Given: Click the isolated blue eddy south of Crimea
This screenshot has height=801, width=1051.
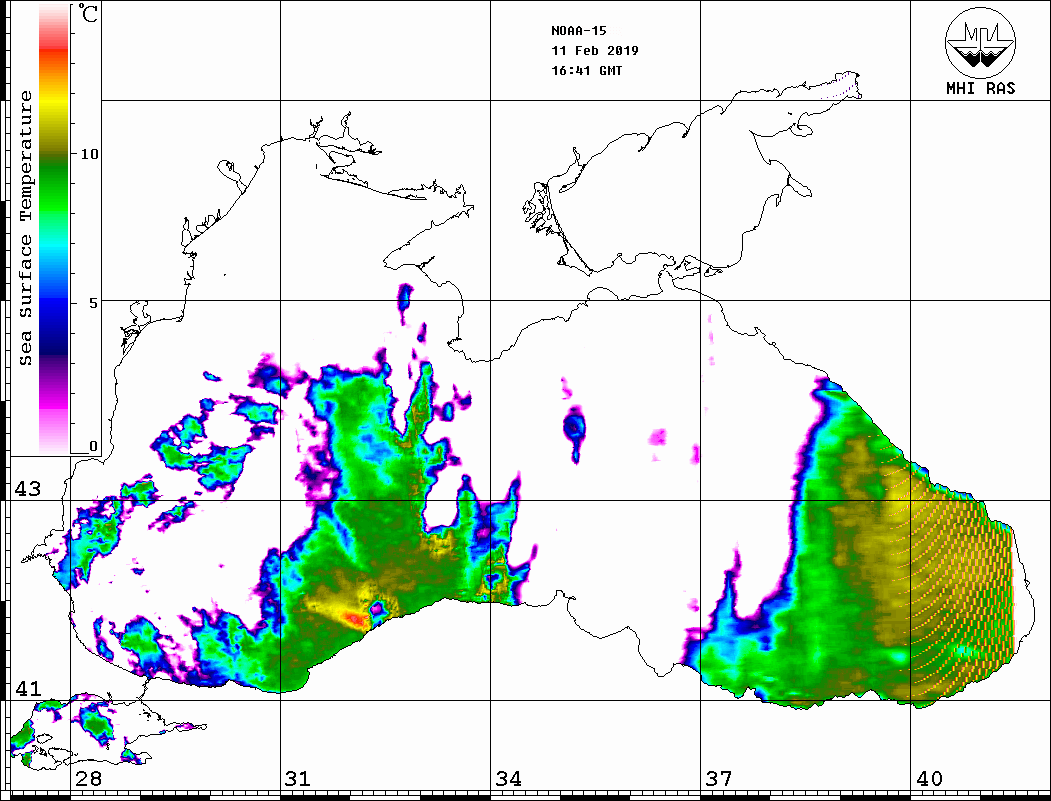Looking at the screenshot, I should (x=574, y=429).
